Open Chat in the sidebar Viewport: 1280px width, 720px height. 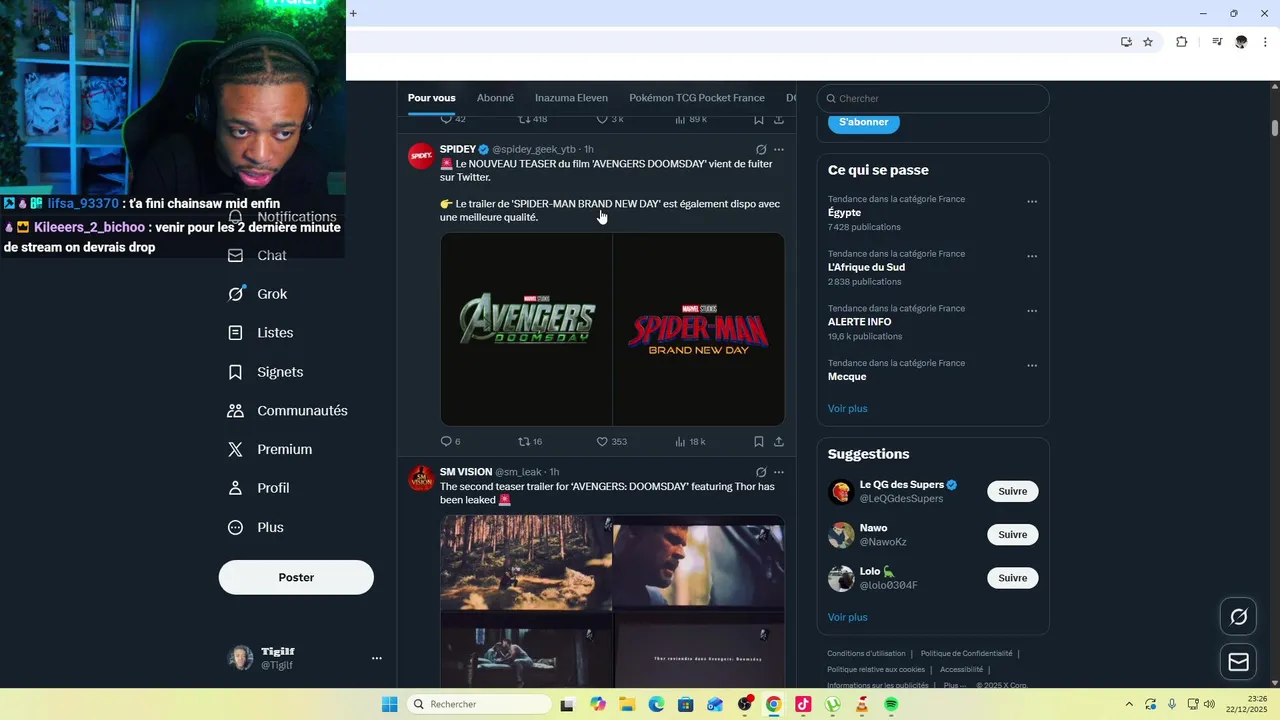(x=257, y=255)
